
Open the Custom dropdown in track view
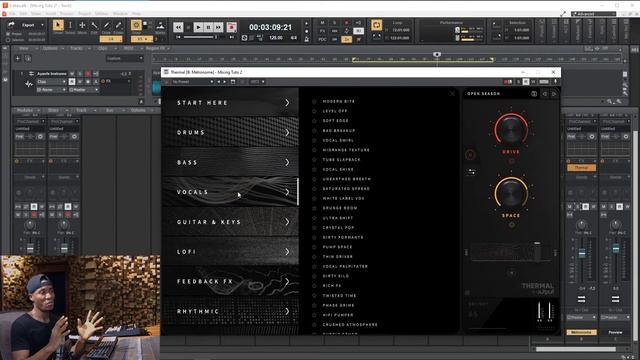[124, 58]
